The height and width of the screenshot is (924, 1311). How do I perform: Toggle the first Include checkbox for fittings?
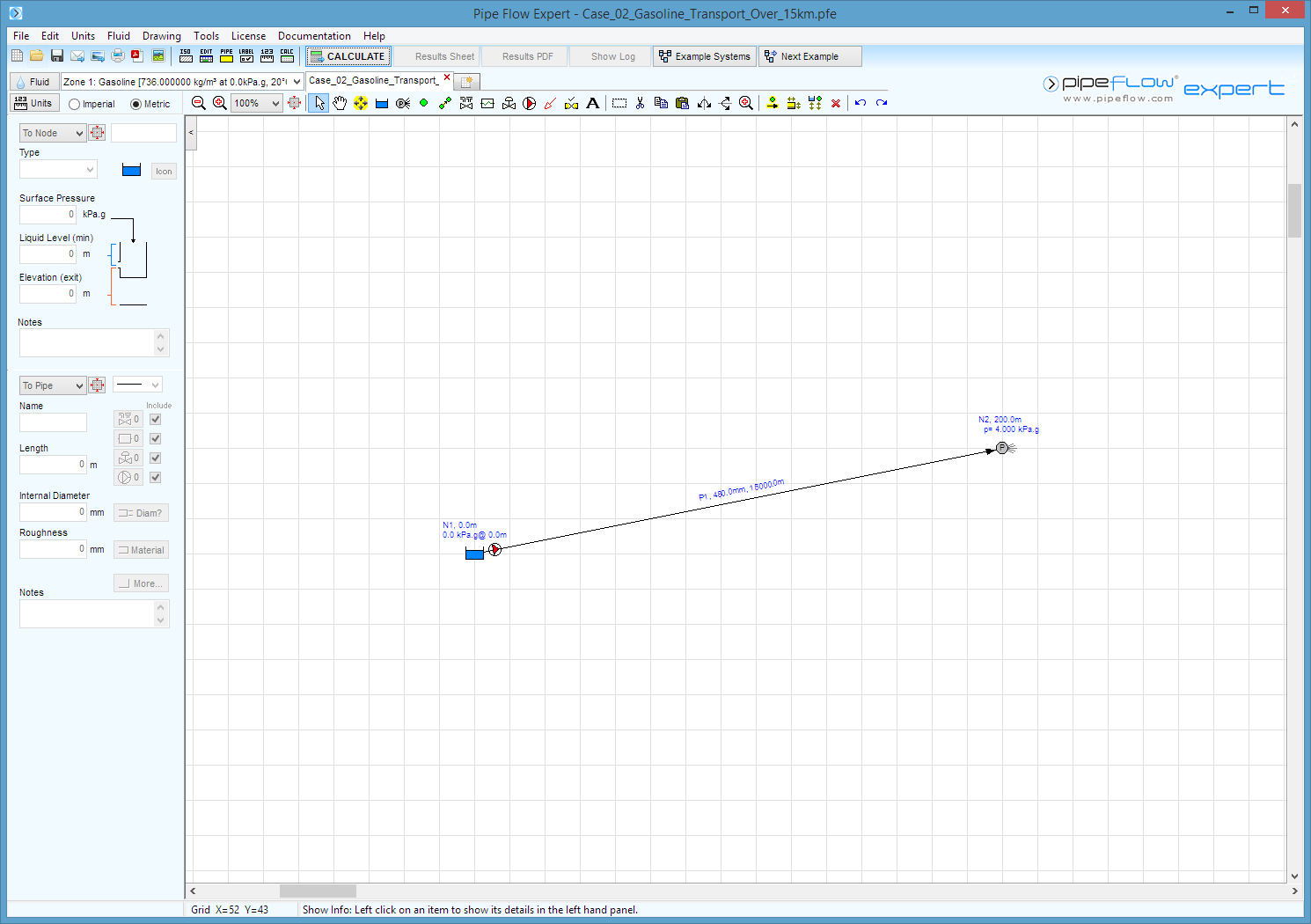point(156,420)
